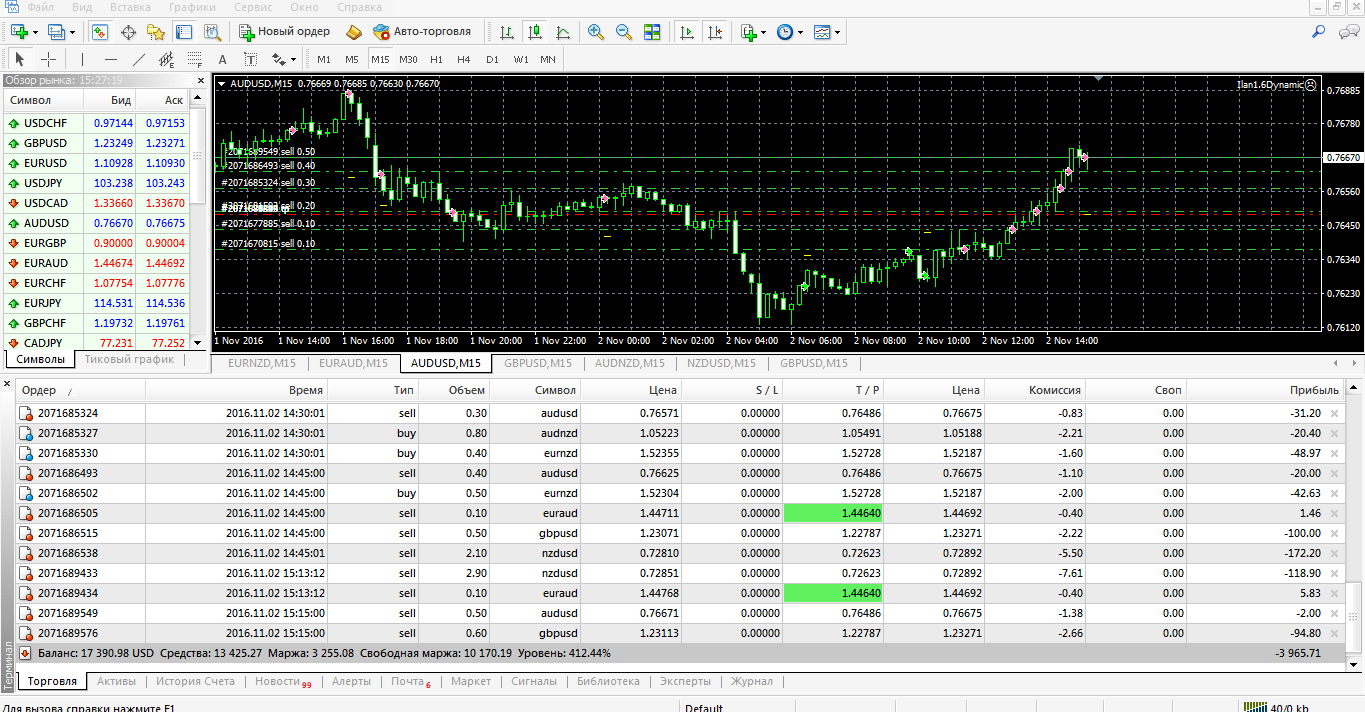Viewport: 1365px width, 712px height.
Task: Draw a horizontal line tool
Action: pos(111,59)
